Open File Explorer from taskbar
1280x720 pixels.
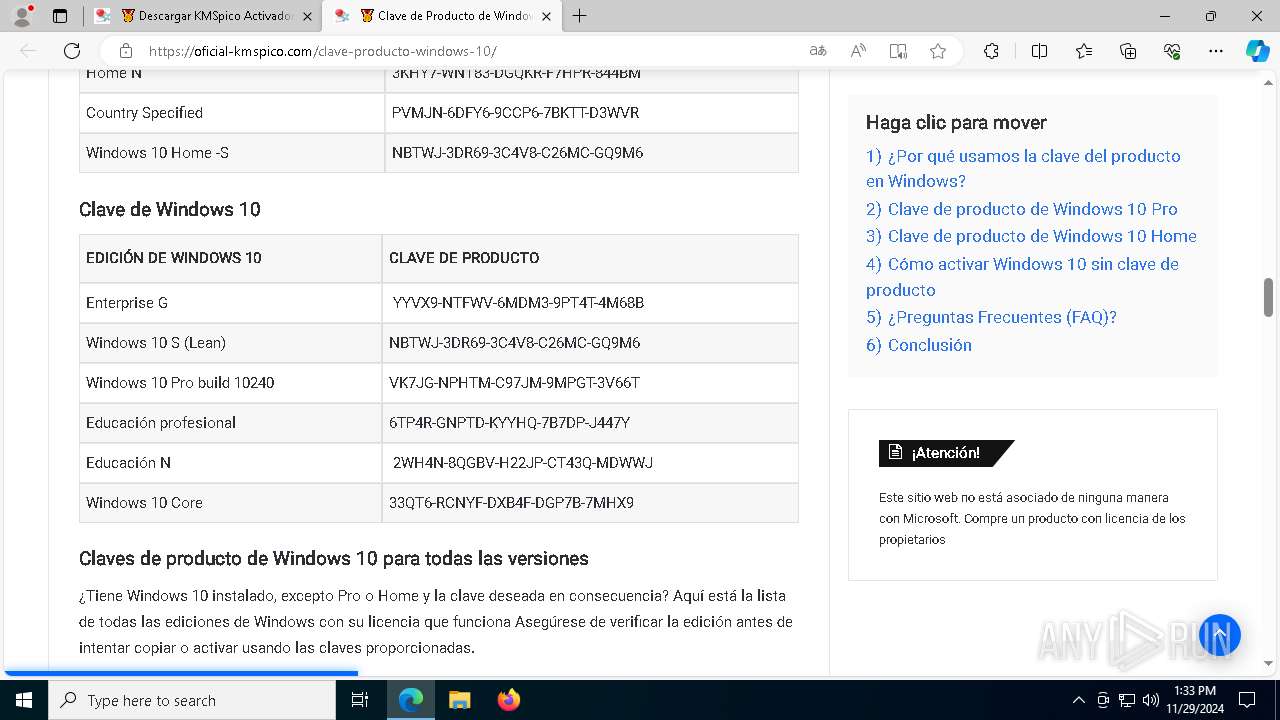click(459, 700)
